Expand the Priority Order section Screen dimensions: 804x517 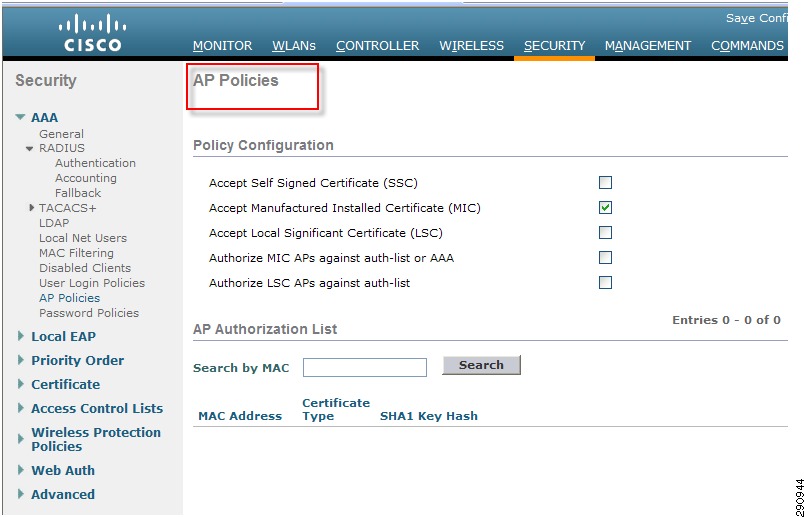point(21,360)
